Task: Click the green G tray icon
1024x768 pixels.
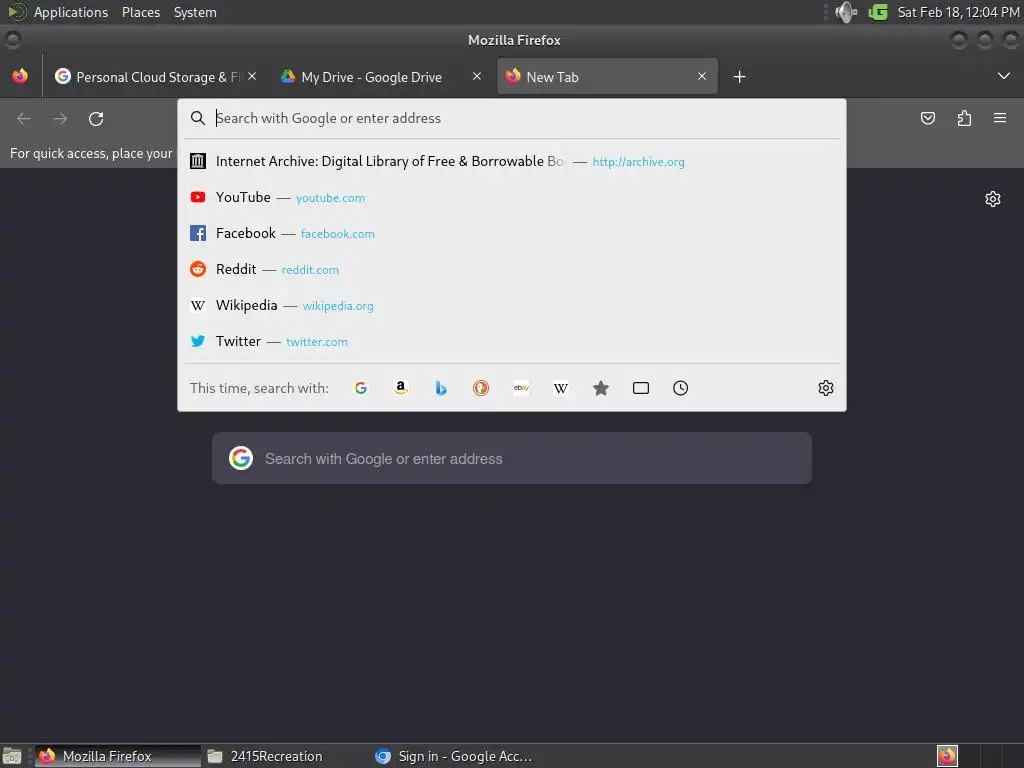Action: pyautogui.click(x=878, y=12)
